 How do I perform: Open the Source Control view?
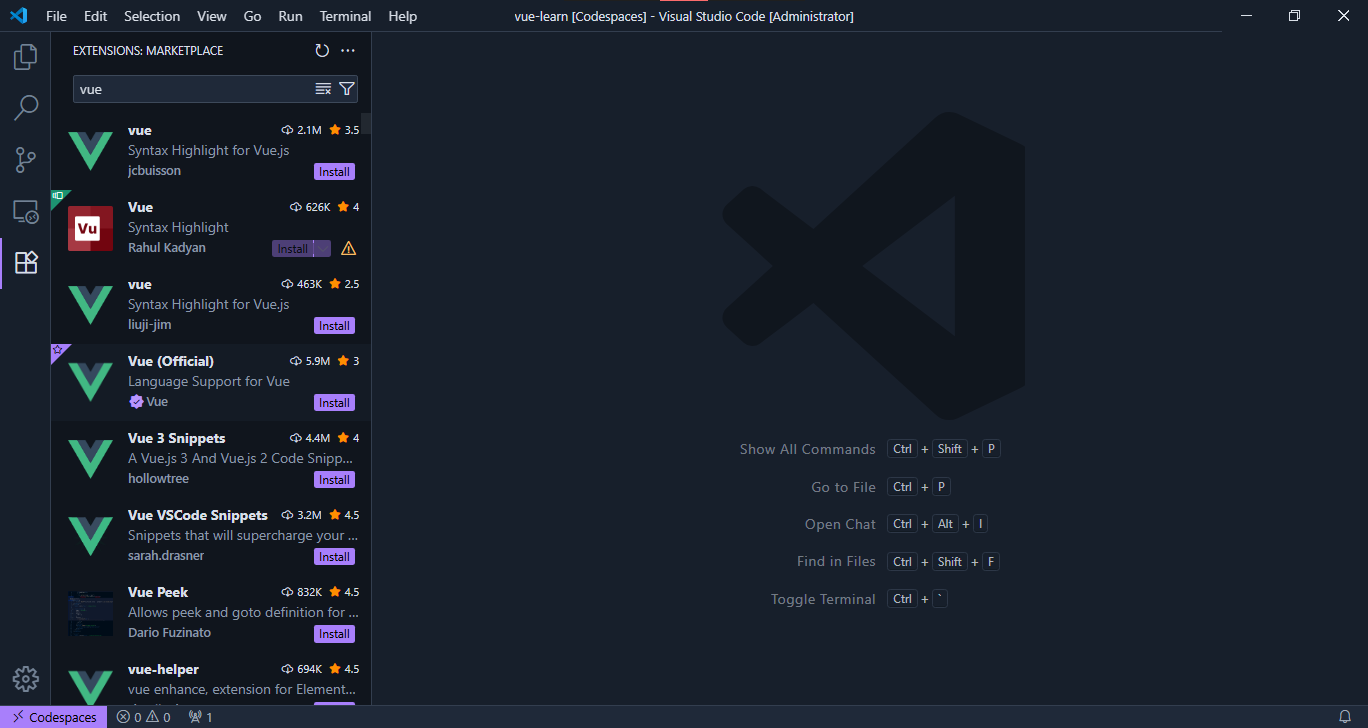25,159
